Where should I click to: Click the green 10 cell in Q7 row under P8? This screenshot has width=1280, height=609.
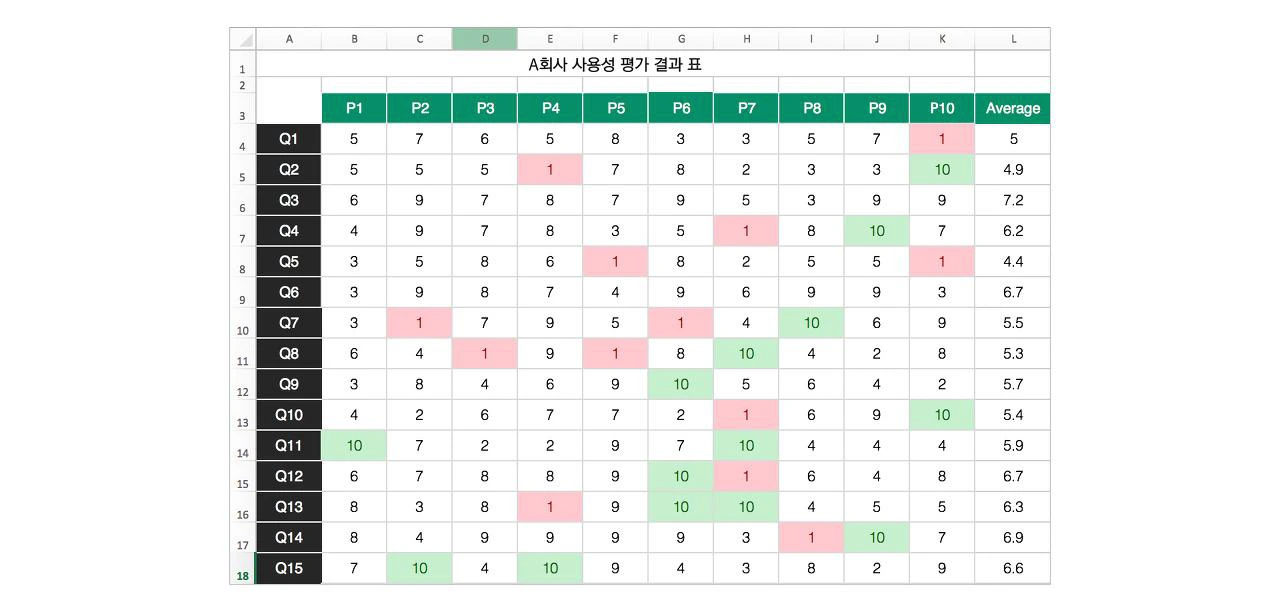coord(811,323)
